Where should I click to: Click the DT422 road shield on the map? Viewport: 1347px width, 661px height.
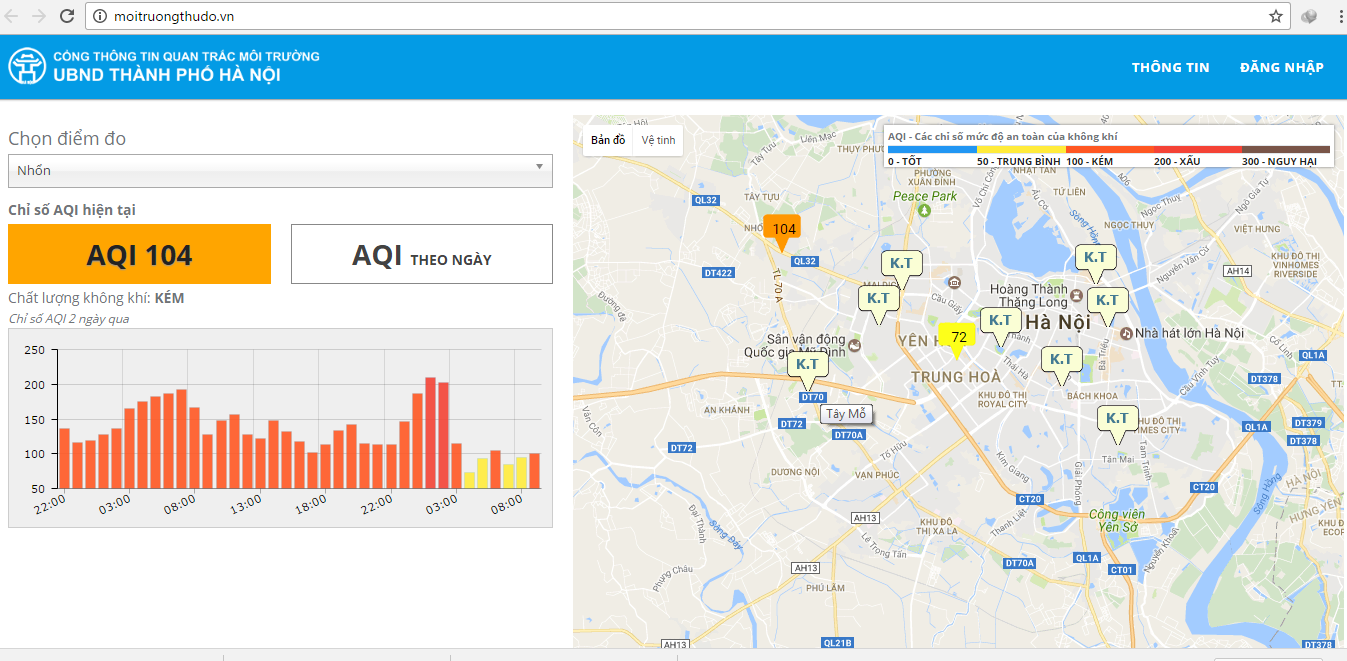pyautogui.click(x=718, y=272)
